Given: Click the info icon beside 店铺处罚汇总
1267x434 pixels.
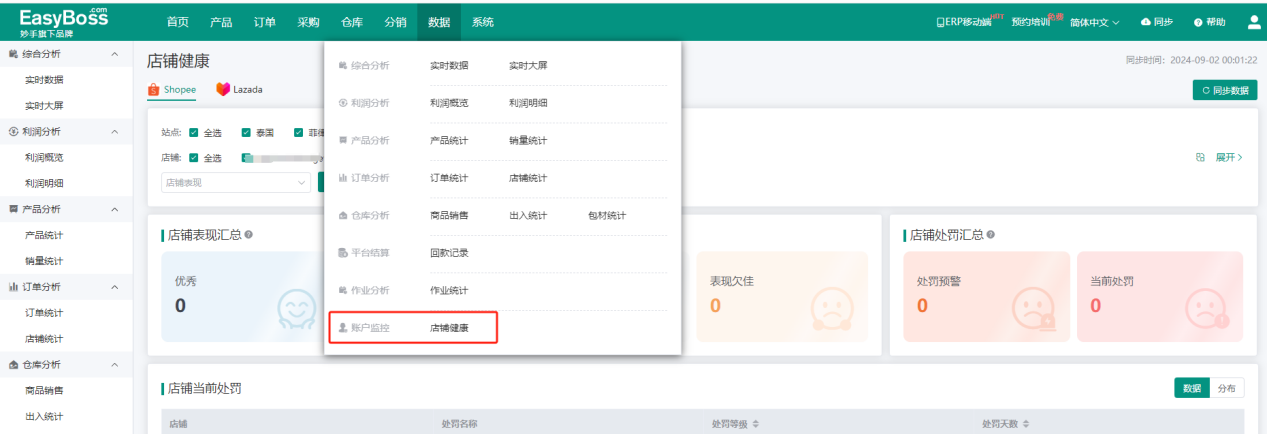Looking at the screenshot, I should 990,235.
